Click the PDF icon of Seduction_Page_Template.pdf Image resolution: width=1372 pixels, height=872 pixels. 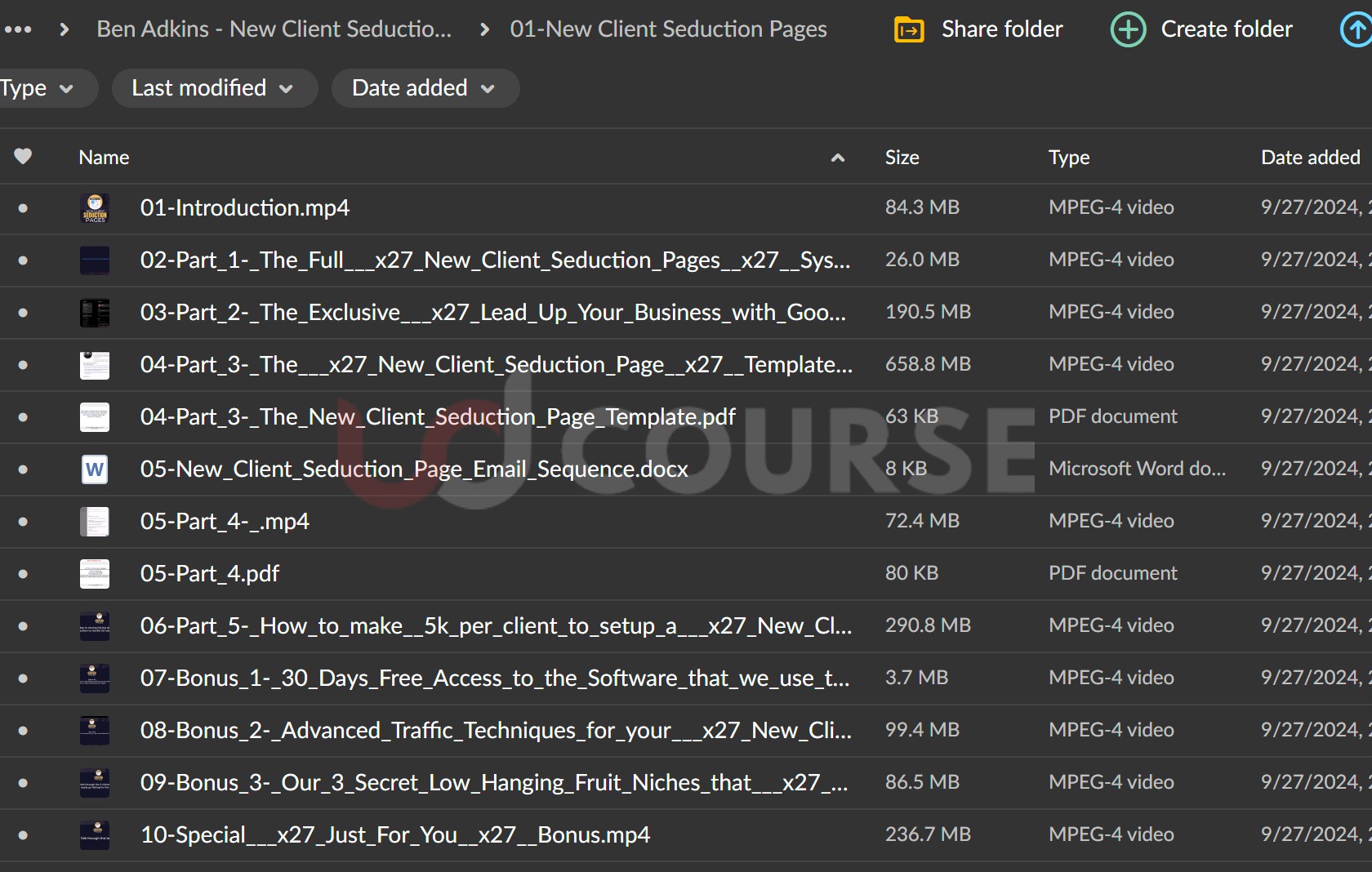click(95, 417)
